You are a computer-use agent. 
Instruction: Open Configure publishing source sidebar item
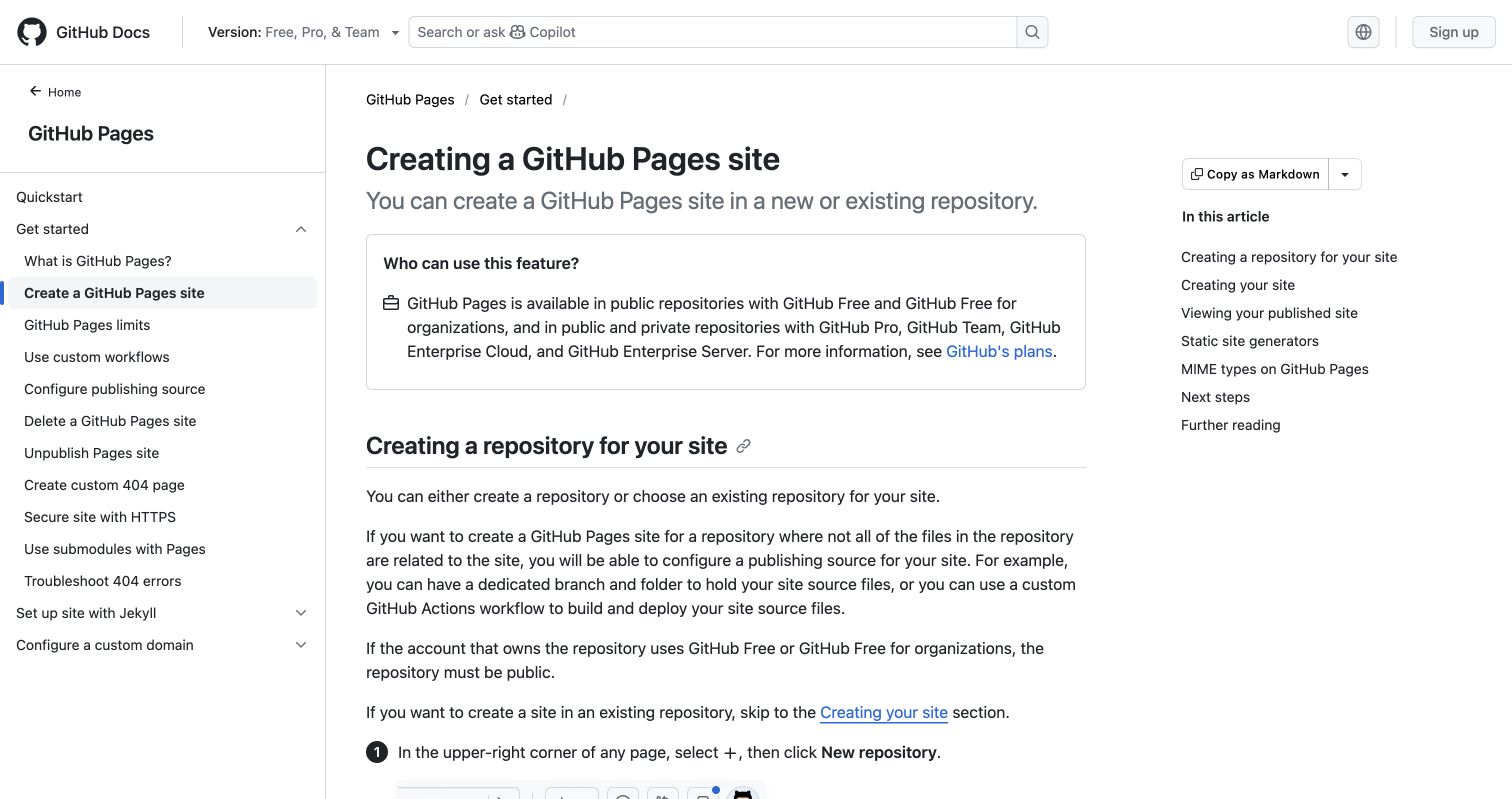point(114,389)
